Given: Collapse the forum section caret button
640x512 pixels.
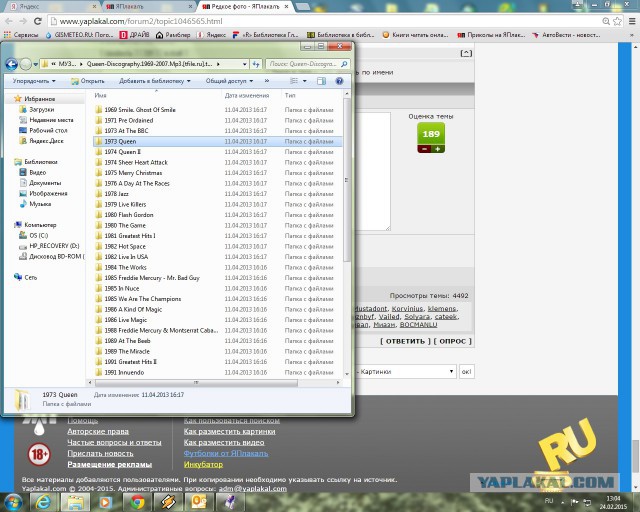Looking at the screenshot, I should point(466,53).
